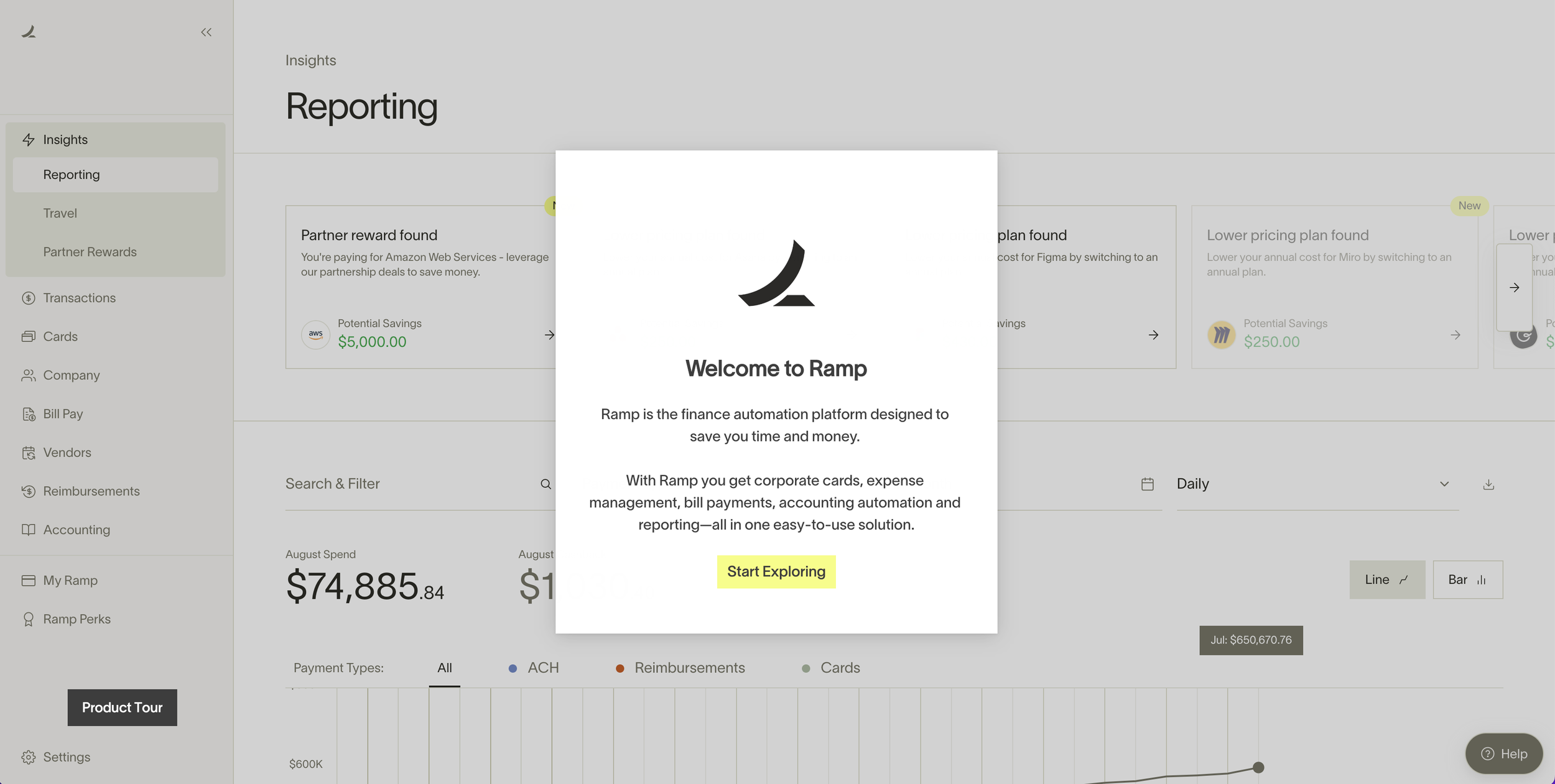Click the Start Exploring button

pyautogui.click(x=776, y=571)
